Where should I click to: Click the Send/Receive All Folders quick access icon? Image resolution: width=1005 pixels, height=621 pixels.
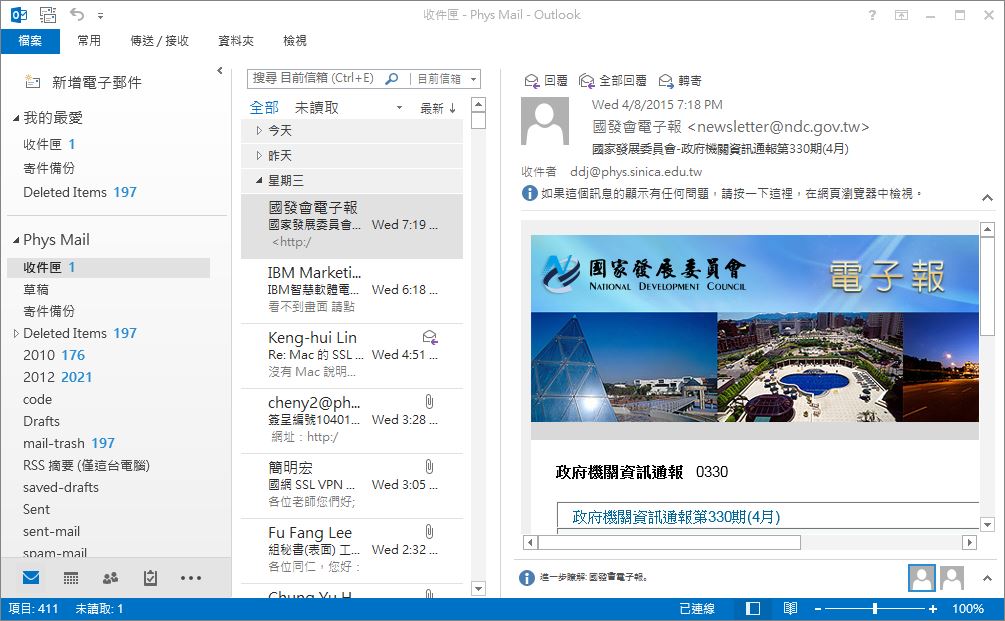coord(47,14)
